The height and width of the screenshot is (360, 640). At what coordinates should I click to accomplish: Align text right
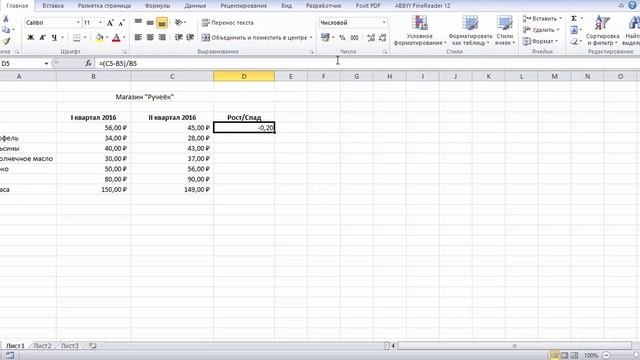pos(162,38)
